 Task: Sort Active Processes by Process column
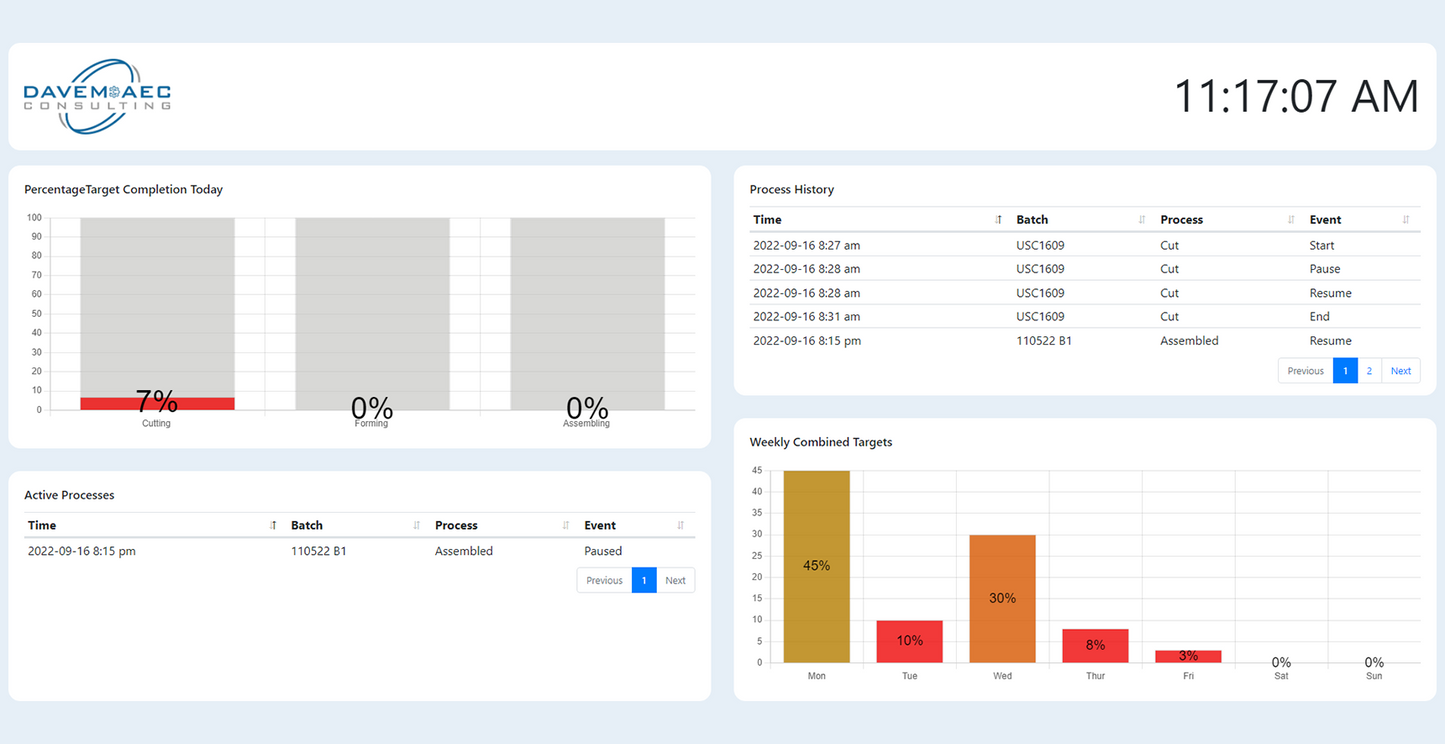pyautogui.click(x=497, y=525)
